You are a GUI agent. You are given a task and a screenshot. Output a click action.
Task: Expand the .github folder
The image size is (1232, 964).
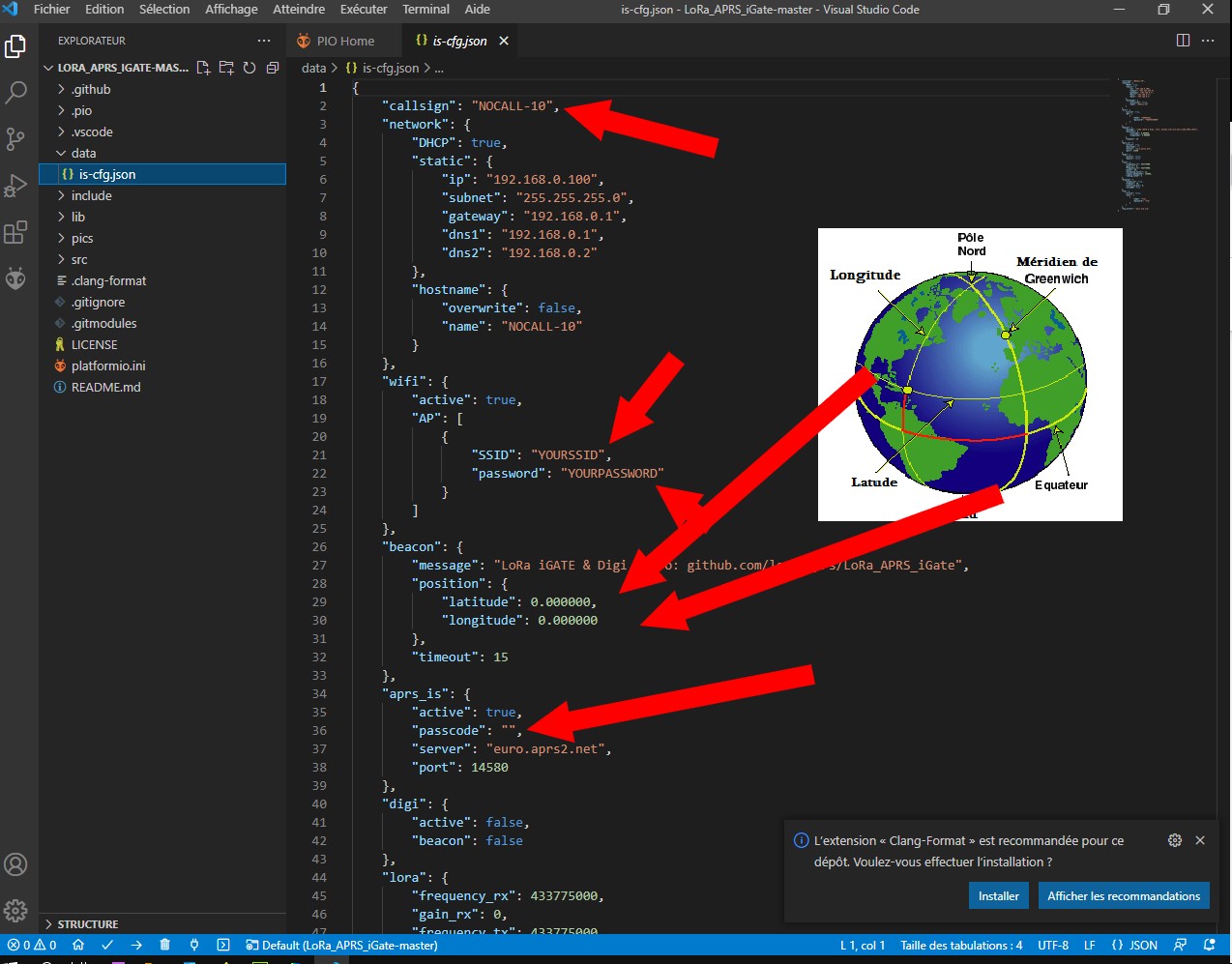[x=161, y=89]
